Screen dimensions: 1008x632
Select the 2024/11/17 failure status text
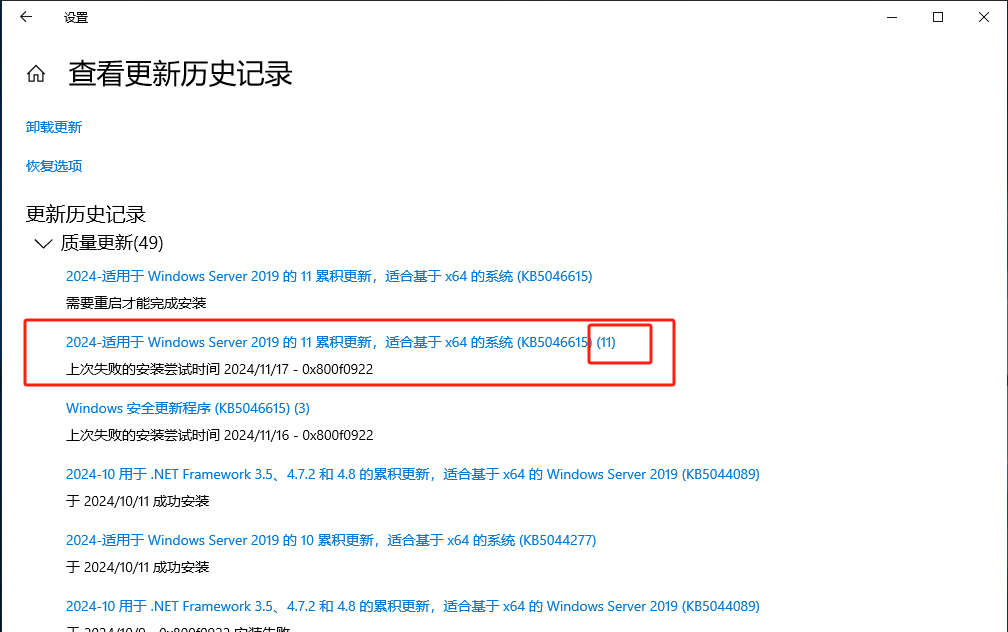click(219, 370)
